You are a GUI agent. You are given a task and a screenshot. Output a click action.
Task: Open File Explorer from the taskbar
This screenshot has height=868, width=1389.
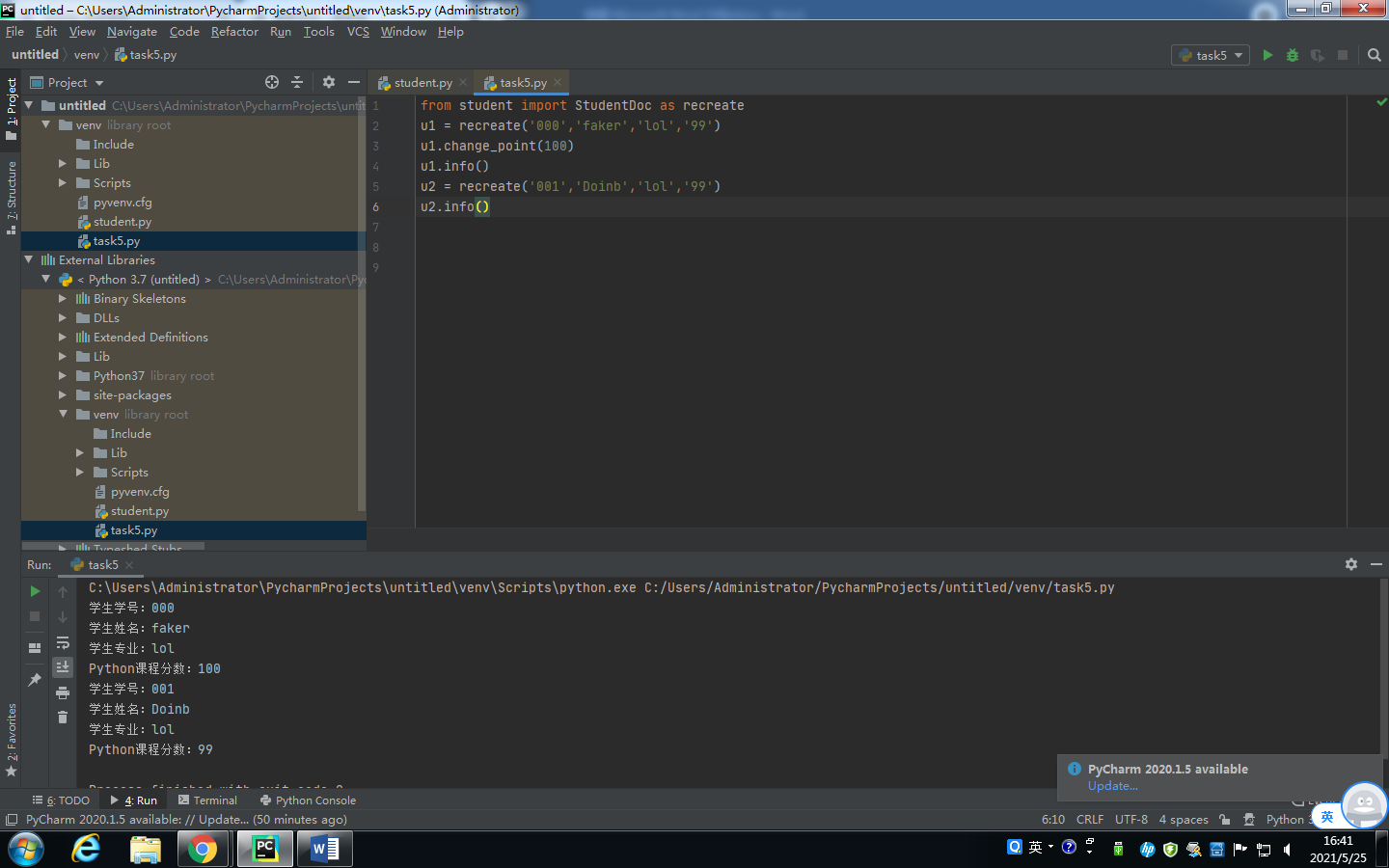[145, 849]
